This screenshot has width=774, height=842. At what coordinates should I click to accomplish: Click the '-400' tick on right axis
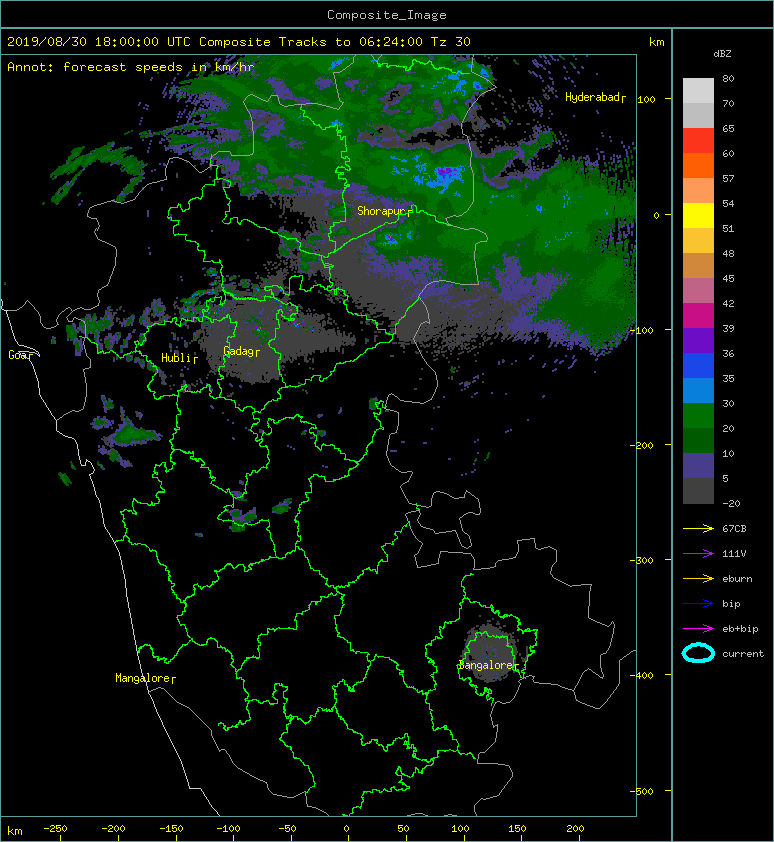641,675
